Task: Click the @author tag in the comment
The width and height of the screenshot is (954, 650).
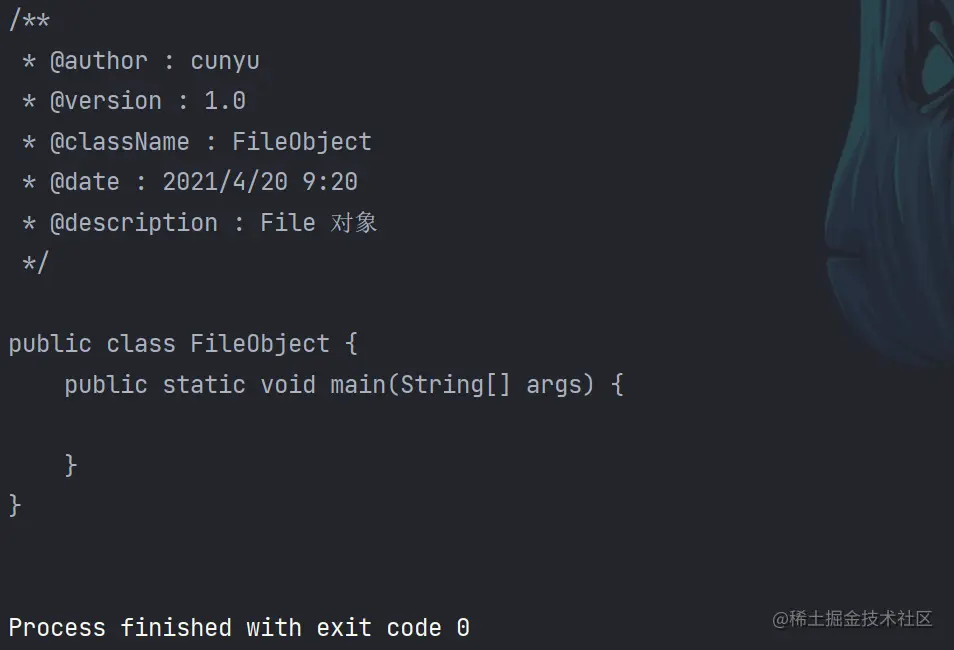Action: tap(98, 61)
